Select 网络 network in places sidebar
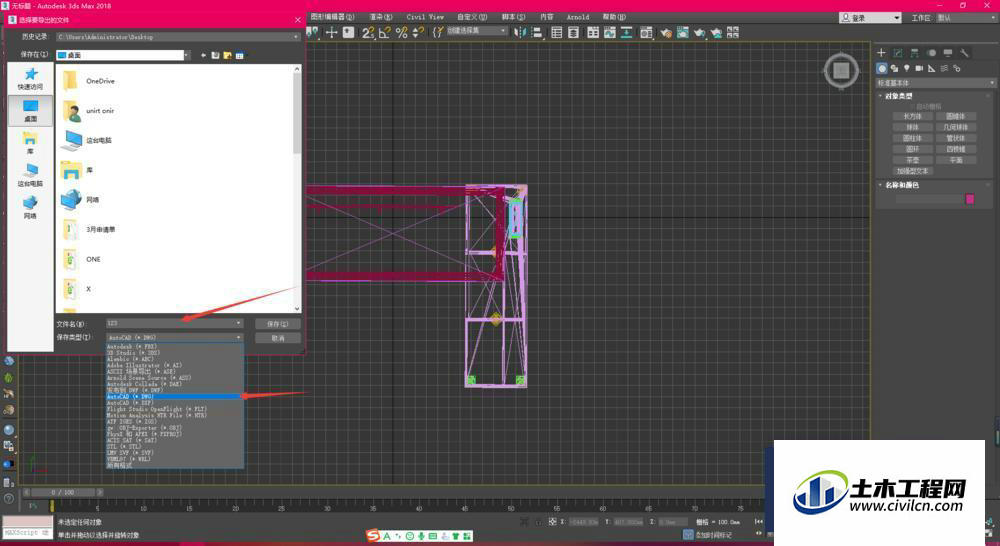The height and width of the screenshot is (546, 1000). [30, 207]
